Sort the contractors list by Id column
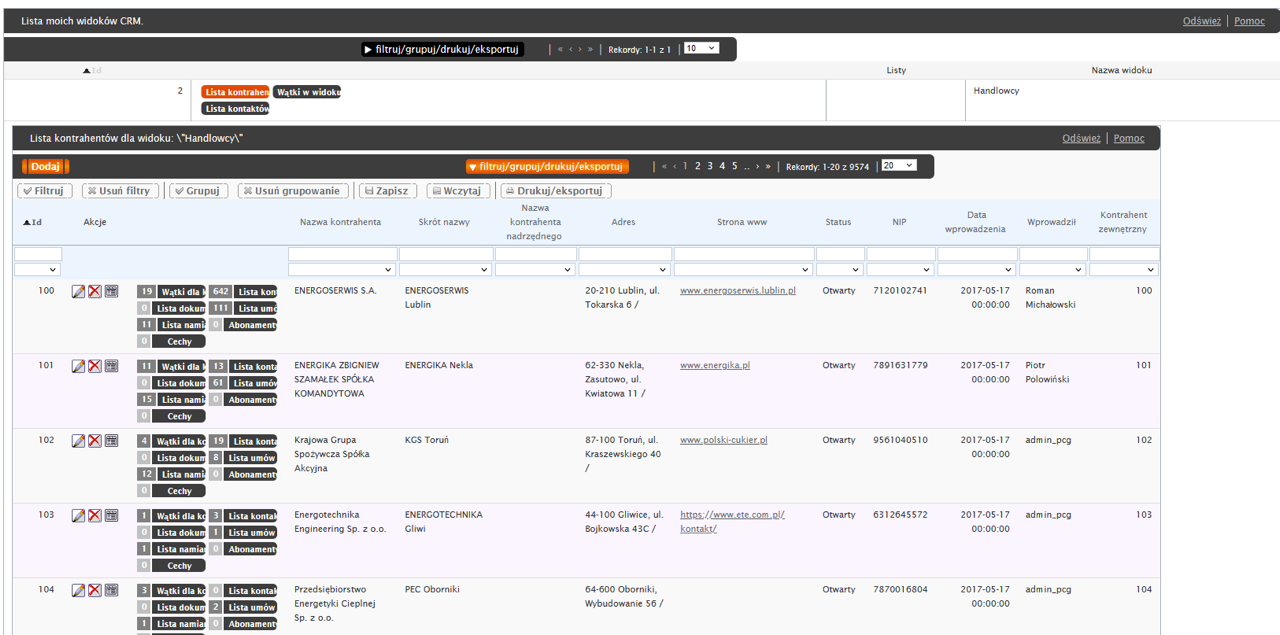The height and width of the screenshot is (635, 1280). point(33,222)
